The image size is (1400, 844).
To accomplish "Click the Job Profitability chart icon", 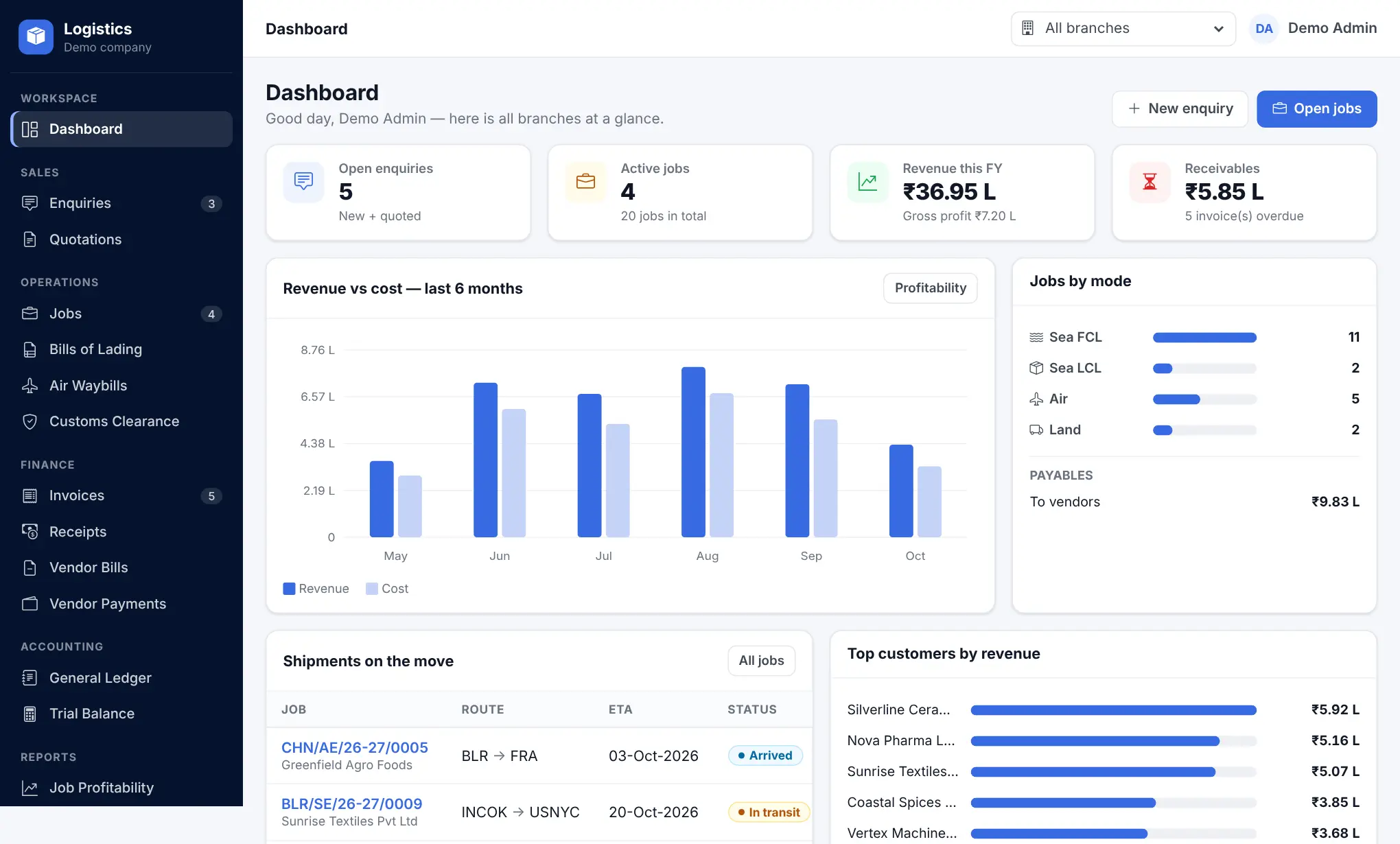I will (x=30, y=788).
